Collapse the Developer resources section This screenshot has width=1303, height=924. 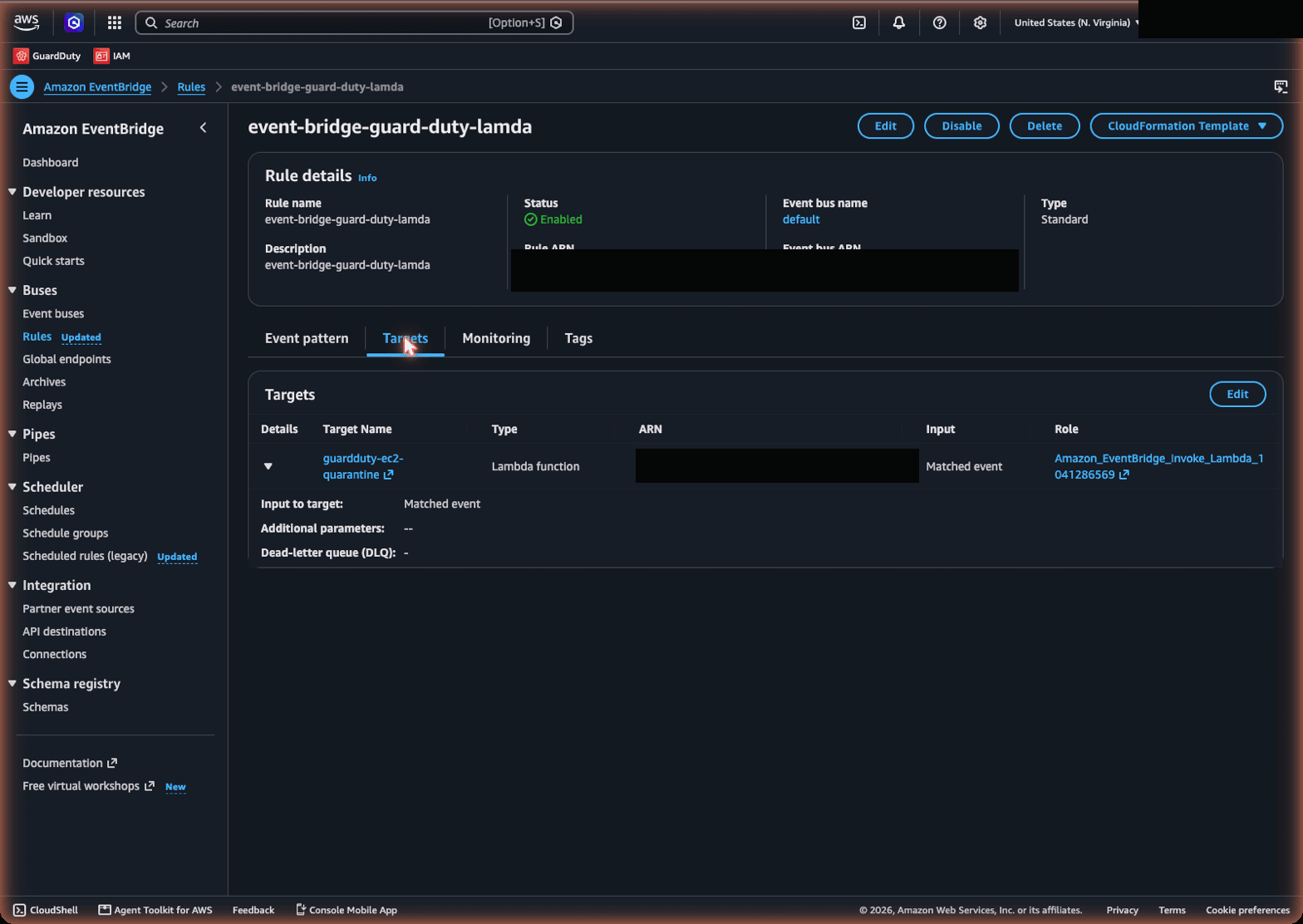12,192
